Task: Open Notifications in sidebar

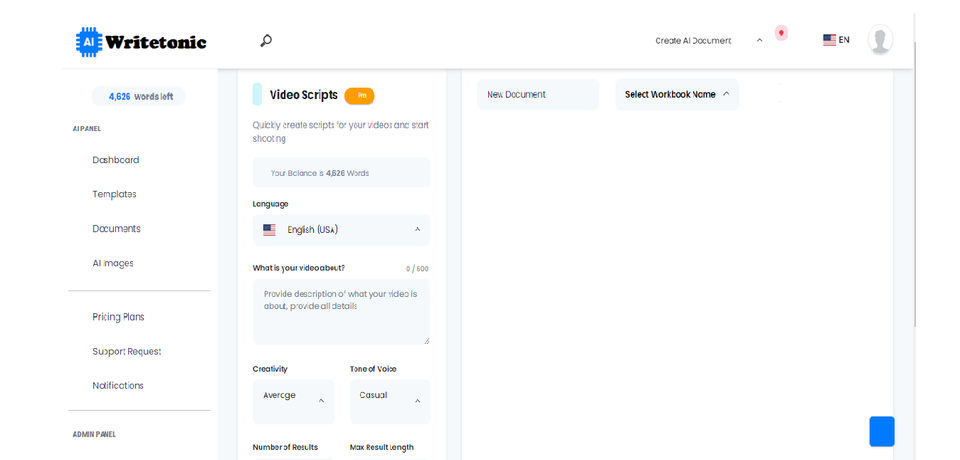Action: point(118,386)
